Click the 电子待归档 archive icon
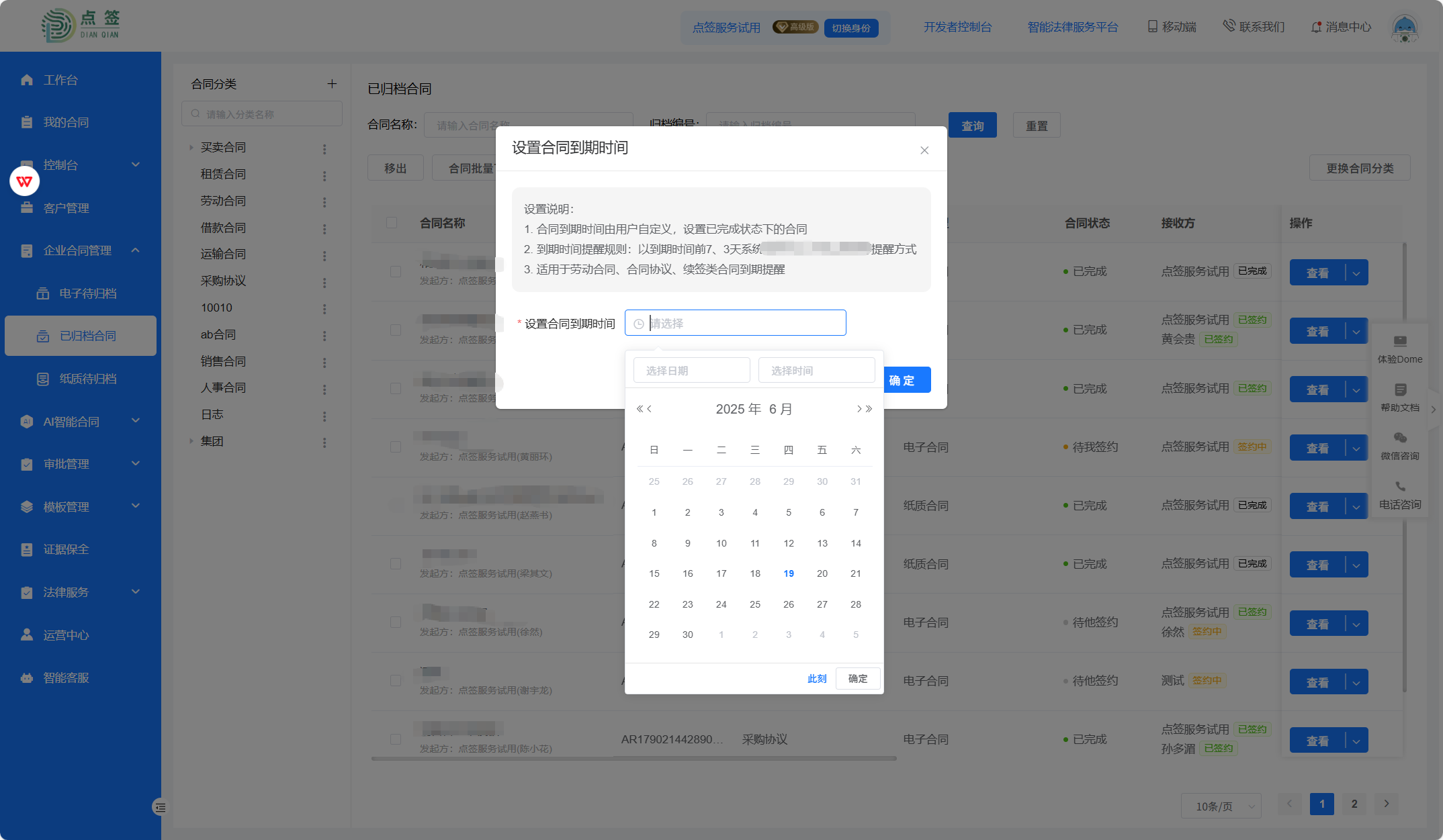 click(x=43, y=293)
